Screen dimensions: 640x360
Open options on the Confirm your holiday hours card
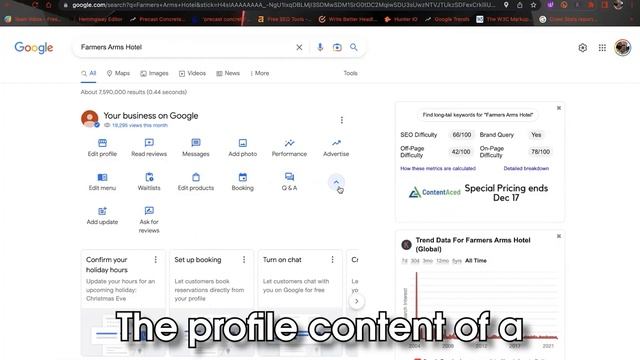[156, 260]
